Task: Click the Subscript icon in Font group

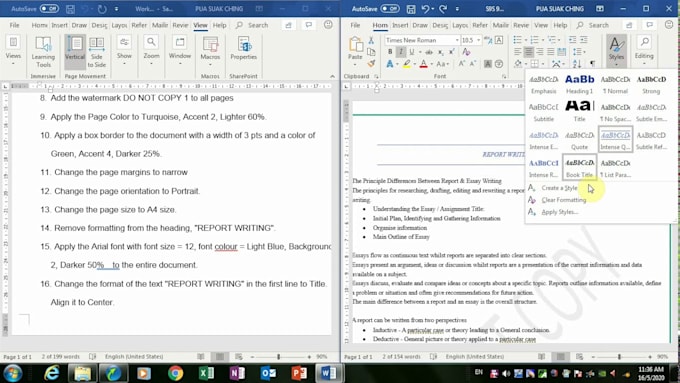Action: coord(441,52)
